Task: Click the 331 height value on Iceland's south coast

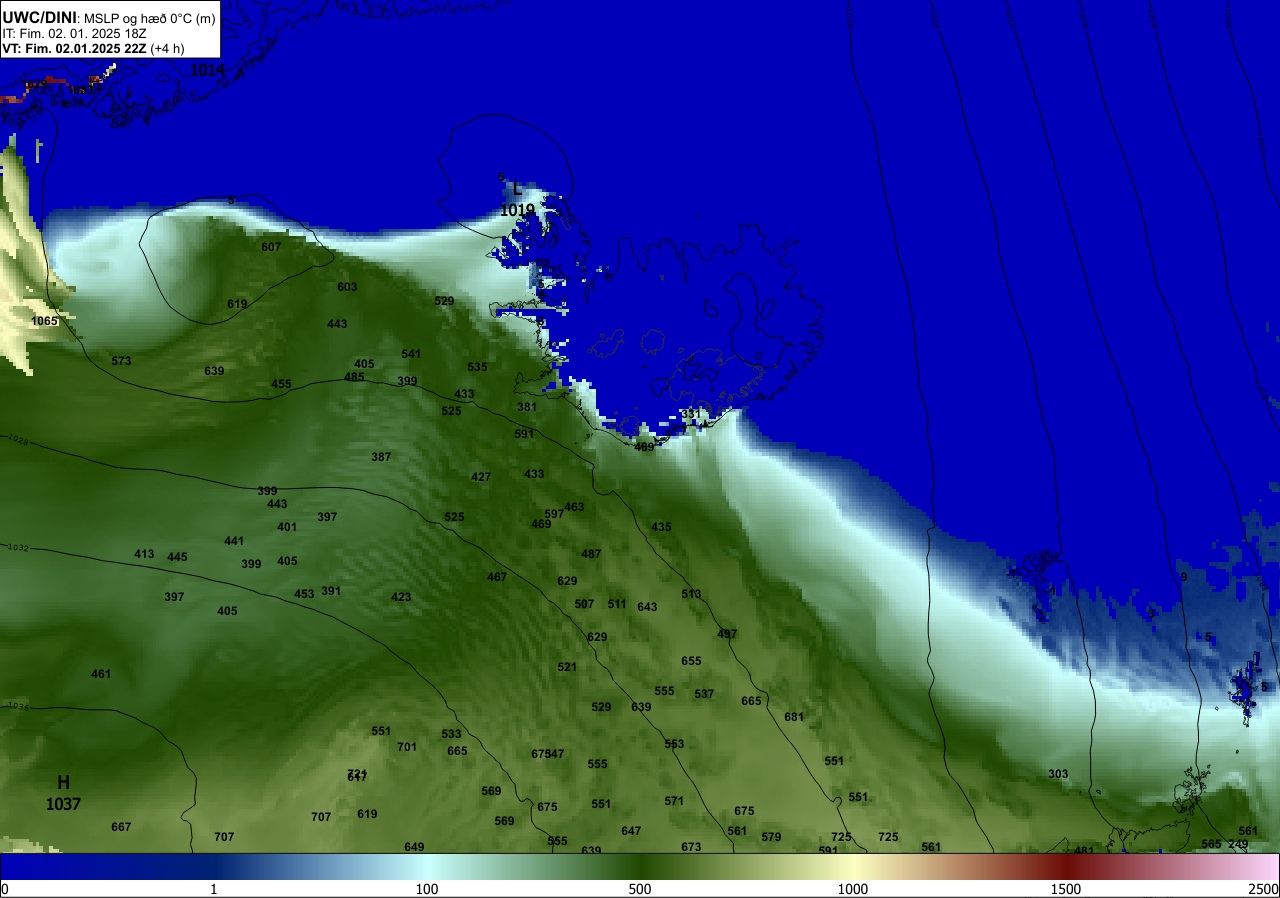Action: pos(691,414)
